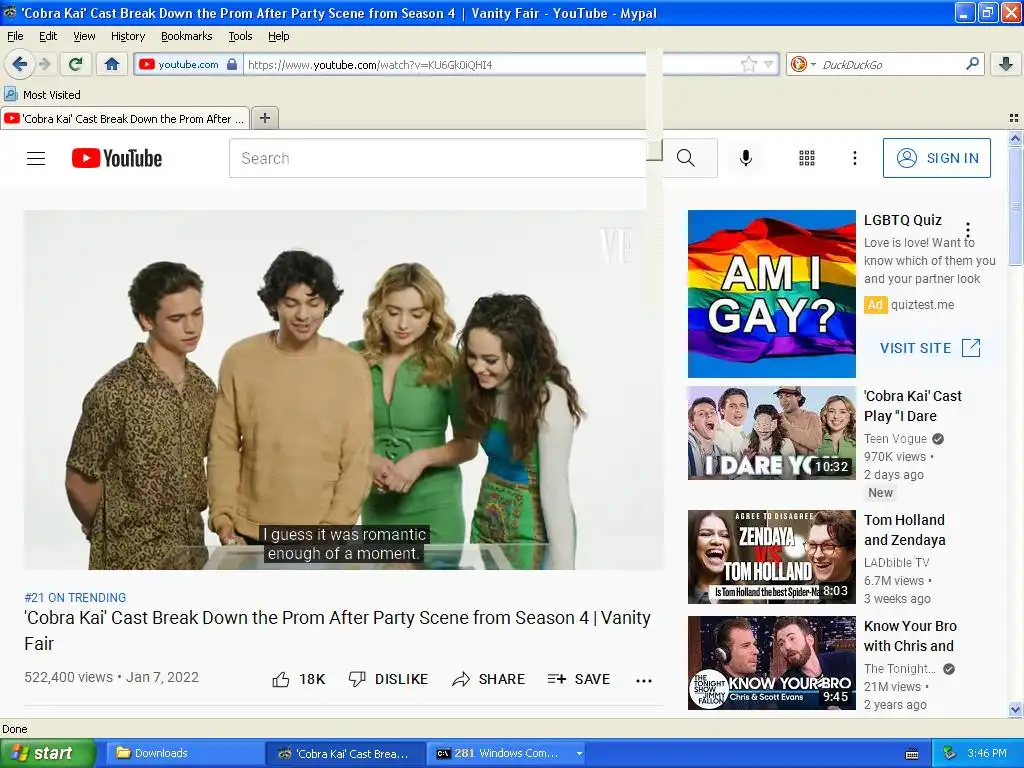Open the AM I GAY ad thumbnail
Image resolution: width=1024 pixels, height=768 pixels.
[x=771, y=294]
